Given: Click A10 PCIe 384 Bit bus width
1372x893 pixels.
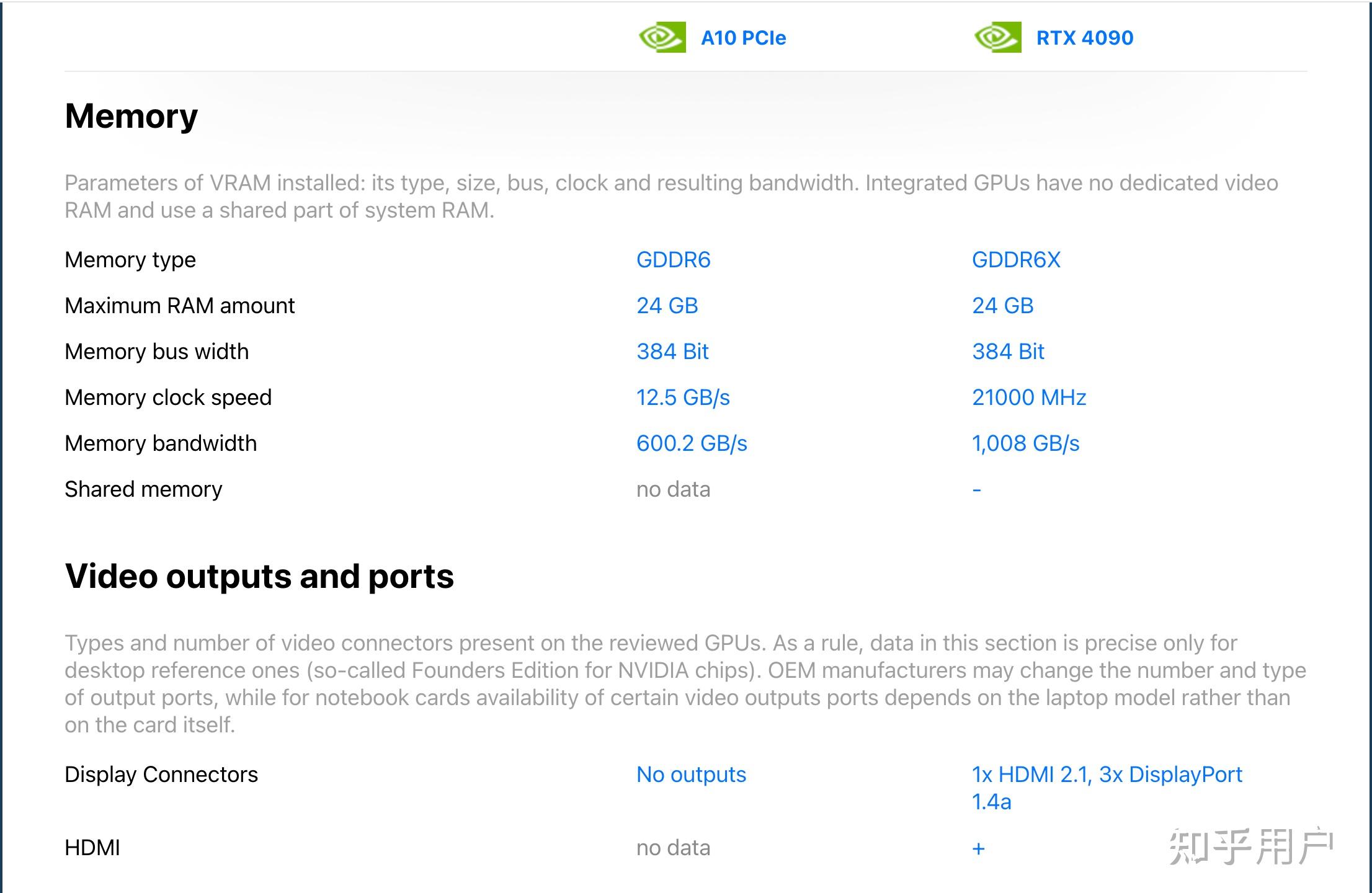Looking at the screenshot, I should (x=672, y=352).
